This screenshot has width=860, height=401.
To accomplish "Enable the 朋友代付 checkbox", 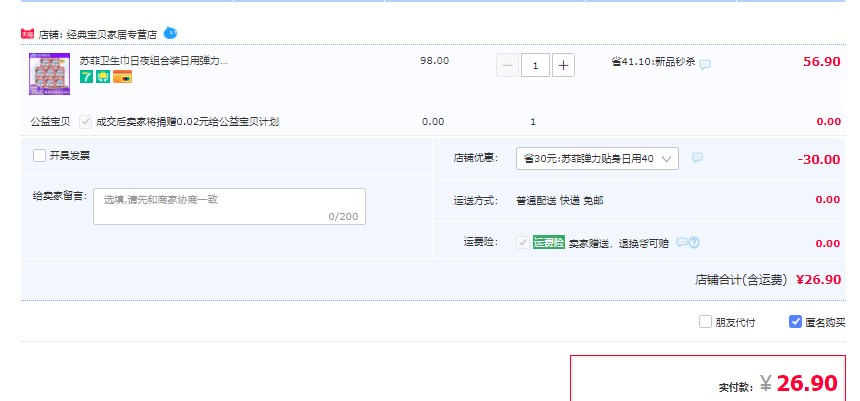I will [705, 322].
